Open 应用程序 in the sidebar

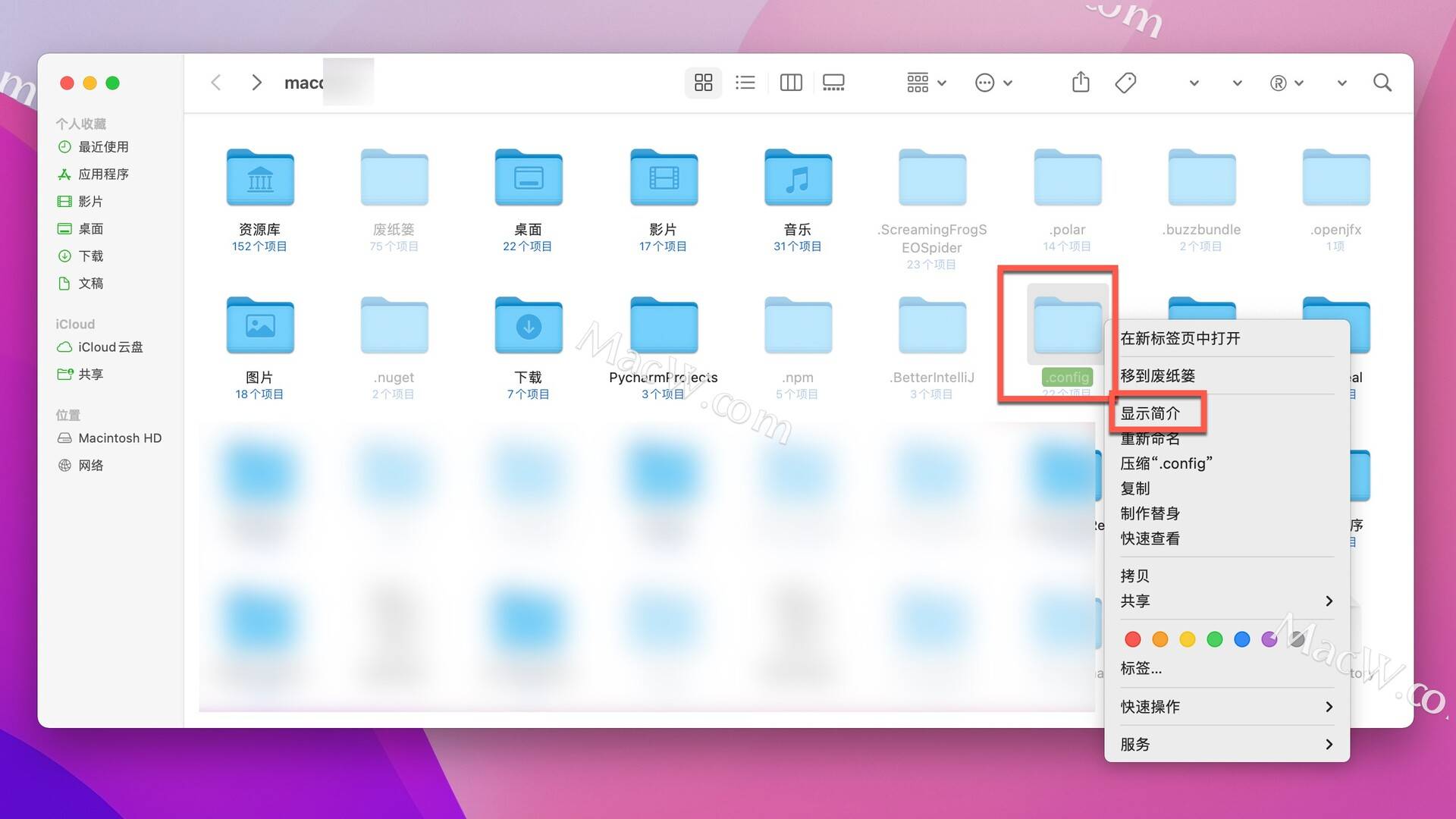click(103, 174)
